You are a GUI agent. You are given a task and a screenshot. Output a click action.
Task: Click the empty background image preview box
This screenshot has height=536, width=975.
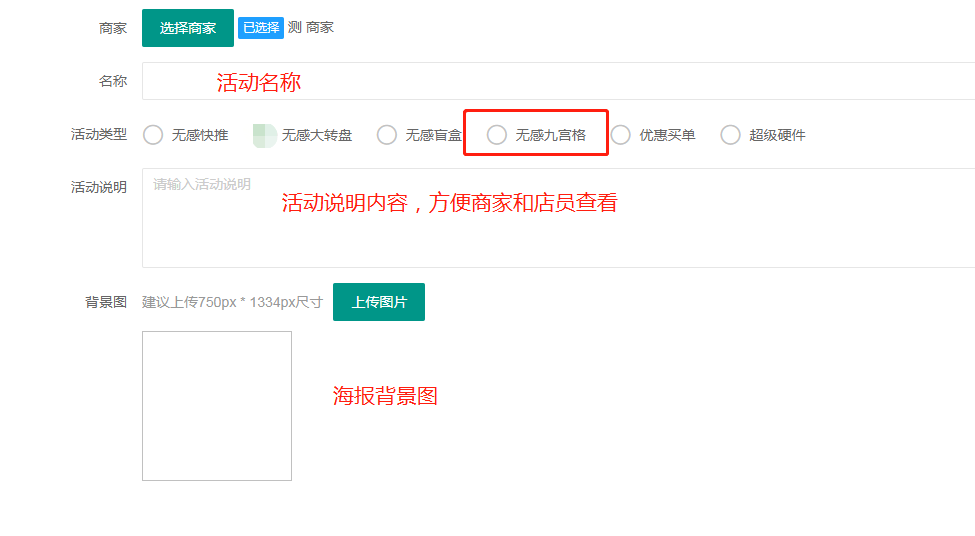click(217, 406)
